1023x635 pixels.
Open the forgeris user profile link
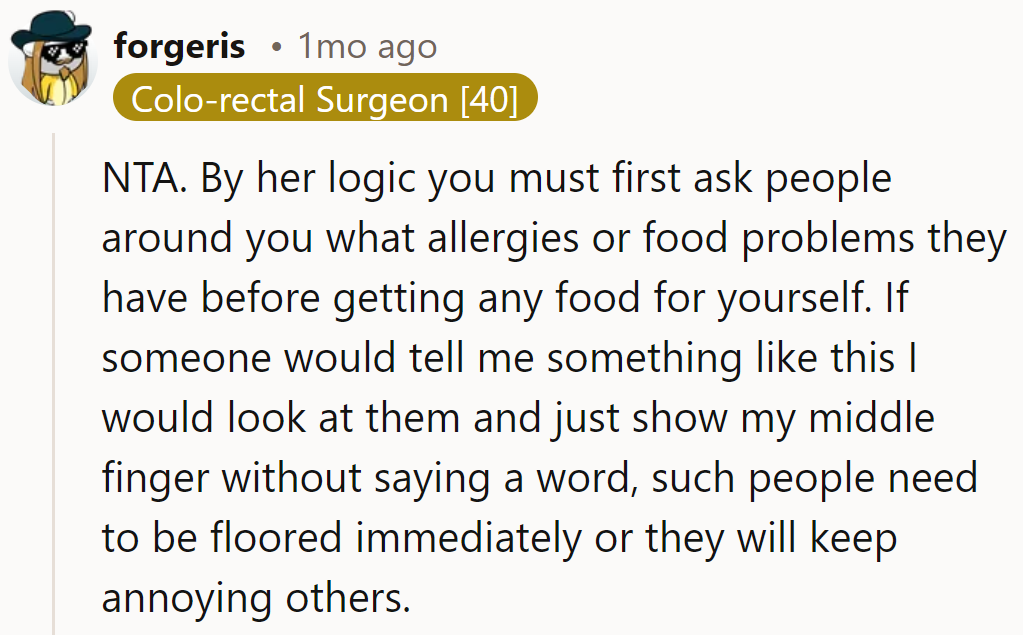click(x=179, y=46)
